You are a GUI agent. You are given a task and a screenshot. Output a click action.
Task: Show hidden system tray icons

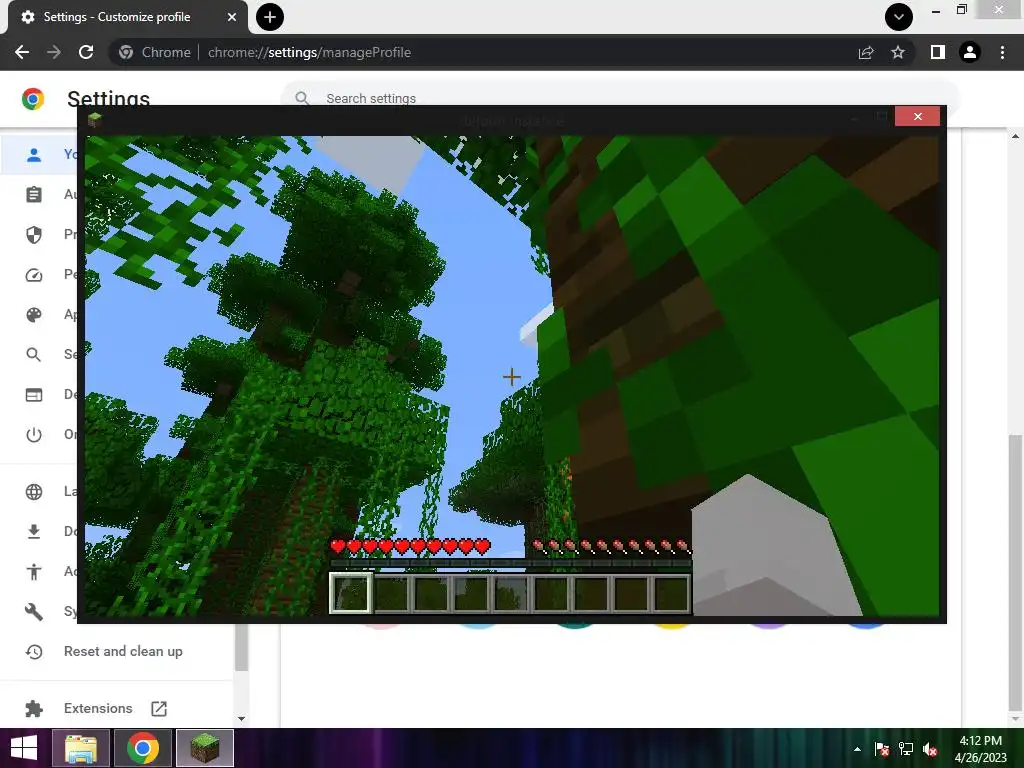click(x=857, y=749)
